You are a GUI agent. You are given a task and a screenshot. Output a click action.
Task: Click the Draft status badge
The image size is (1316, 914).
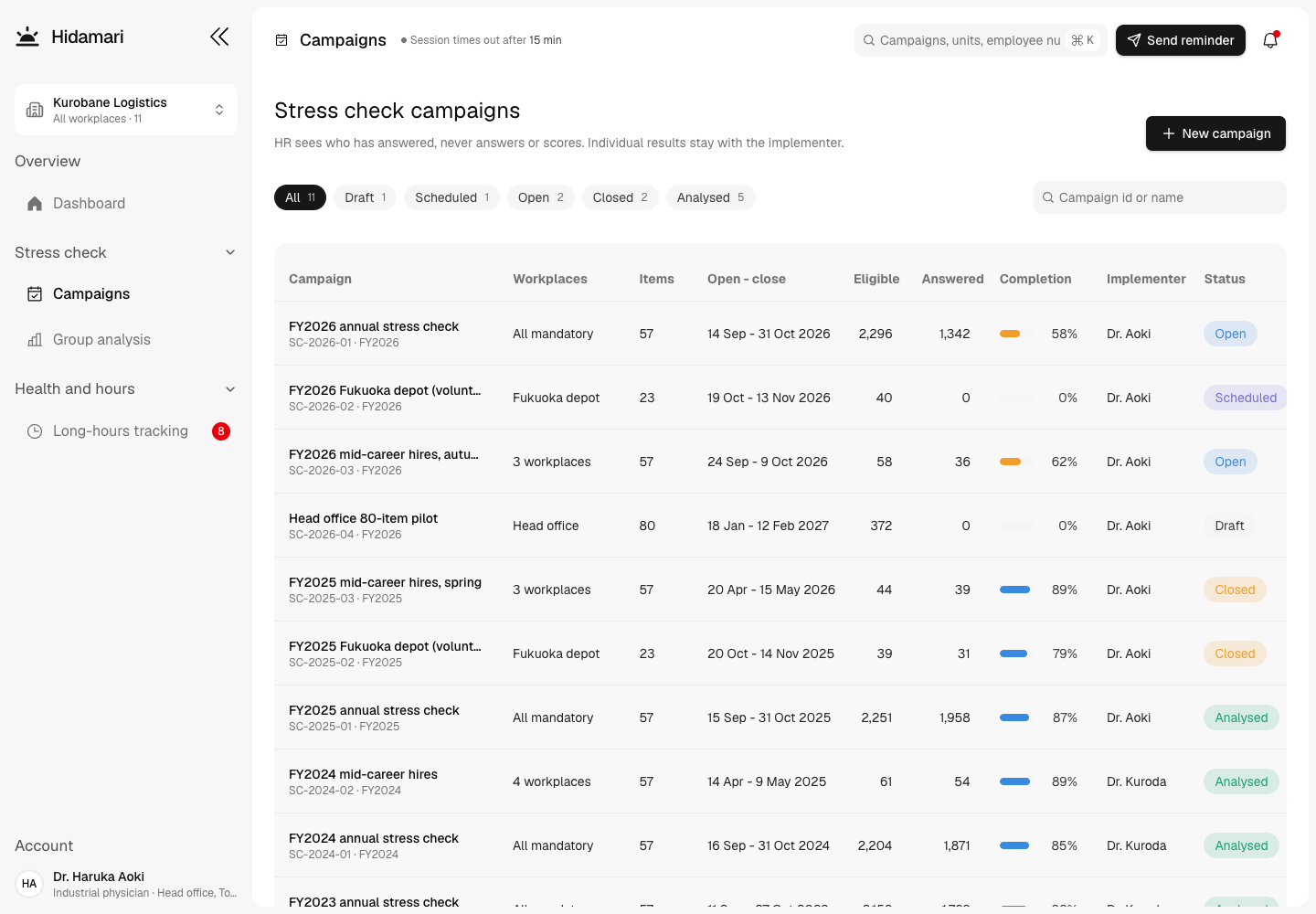[1229, 526]
